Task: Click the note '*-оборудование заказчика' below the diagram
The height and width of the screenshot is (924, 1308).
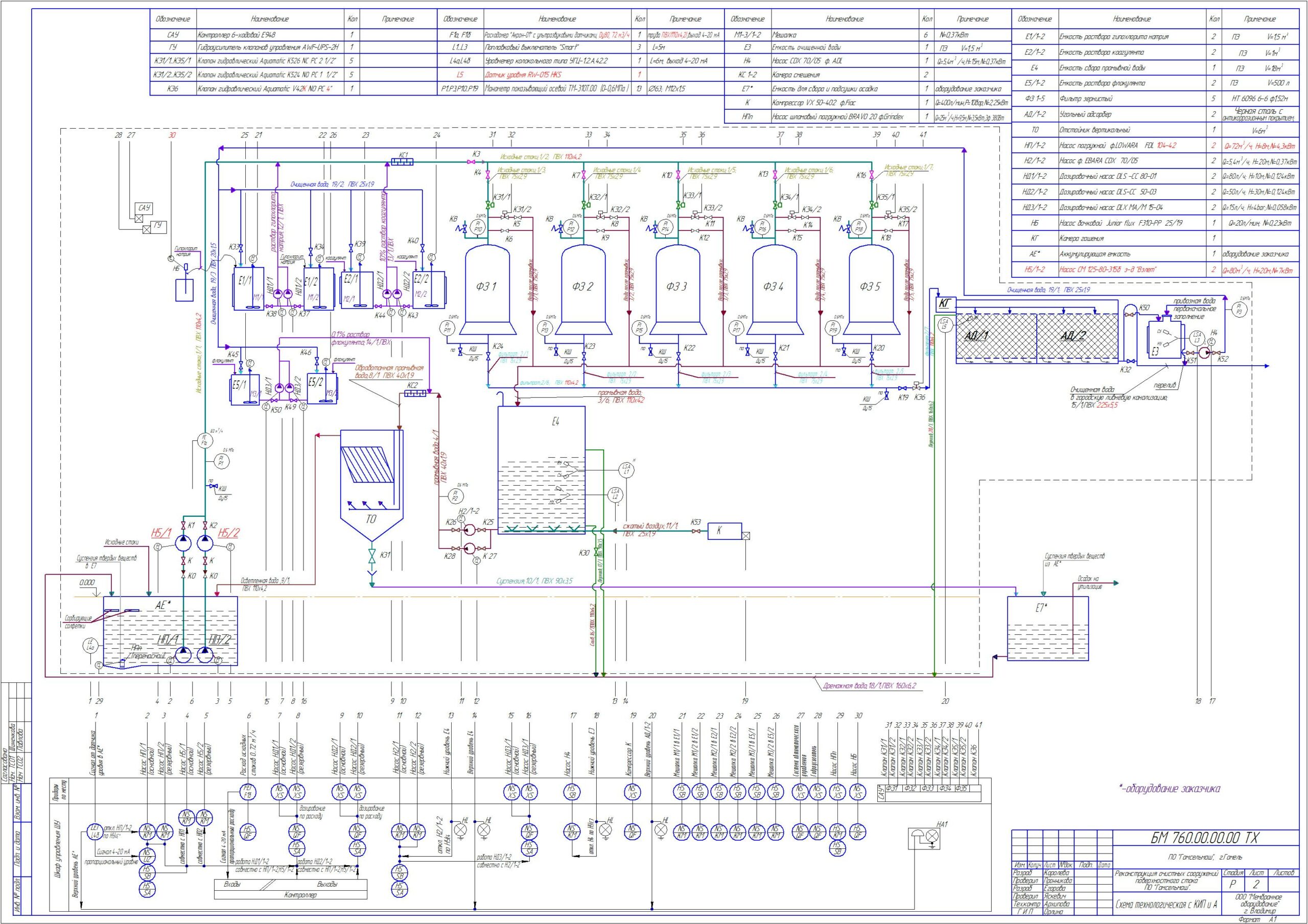Action: [x=1169, y=789]
